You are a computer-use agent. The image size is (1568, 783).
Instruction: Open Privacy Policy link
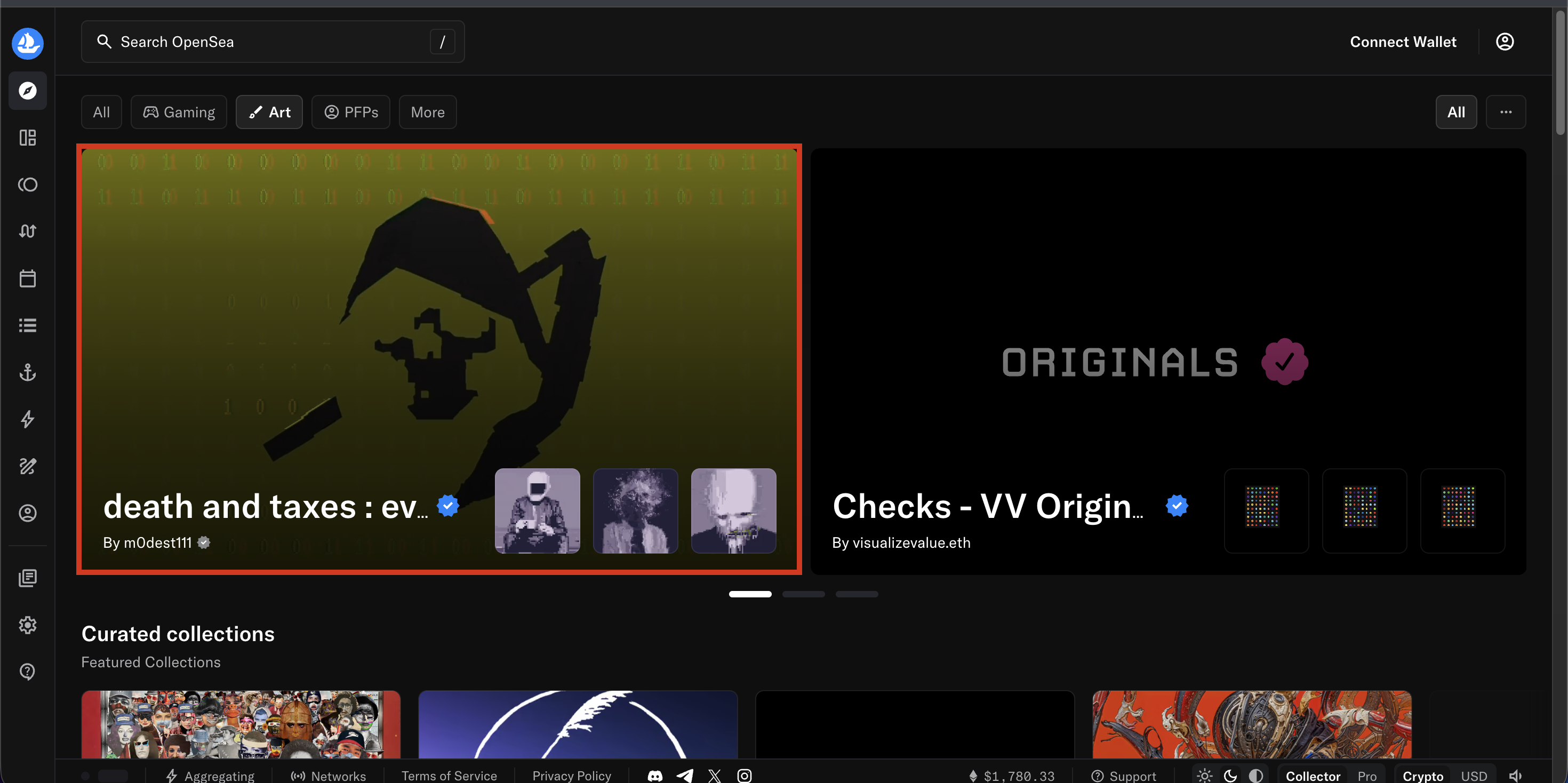tap(572, 776)
